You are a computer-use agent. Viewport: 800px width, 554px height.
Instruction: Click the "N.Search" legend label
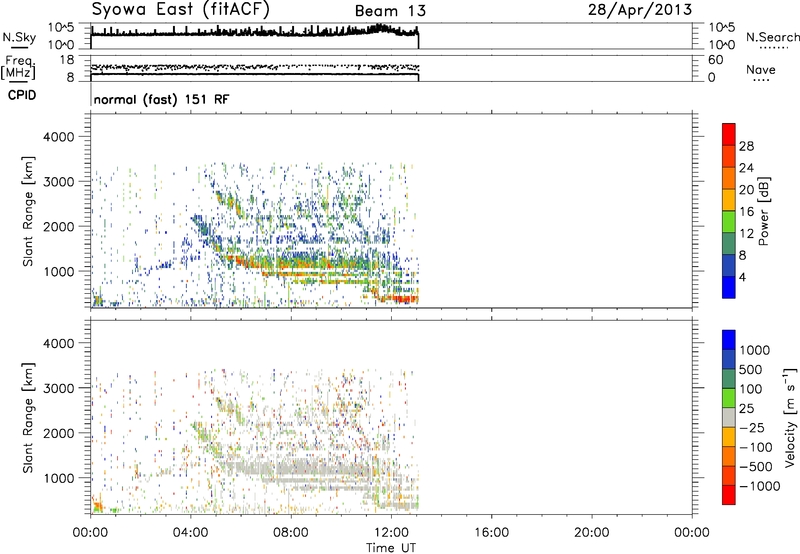773,37
